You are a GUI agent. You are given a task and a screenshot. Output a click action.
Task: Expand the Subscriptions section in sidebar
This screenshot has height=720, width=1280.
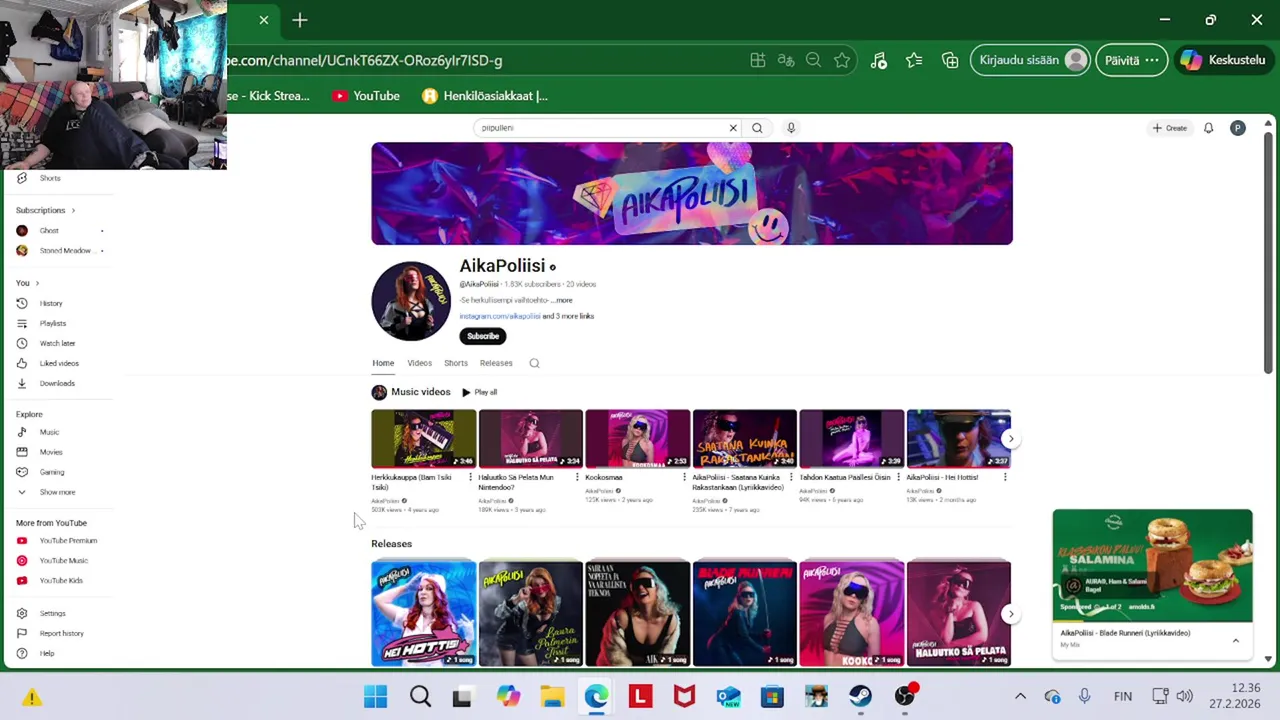click(x=46, y=210)
